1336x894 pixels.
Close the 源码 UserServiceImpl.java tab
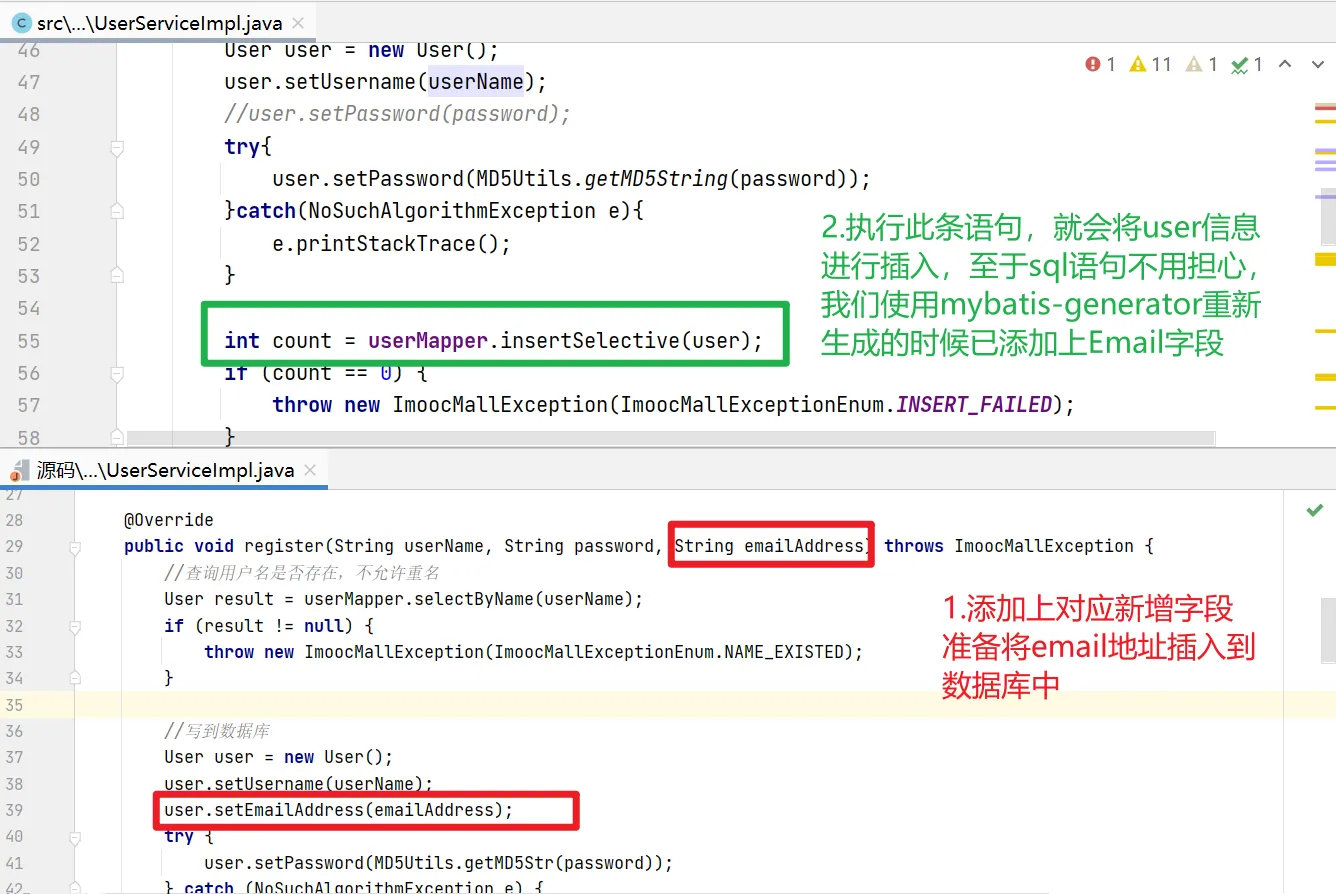pyautogui.click(x=310, y=470)
